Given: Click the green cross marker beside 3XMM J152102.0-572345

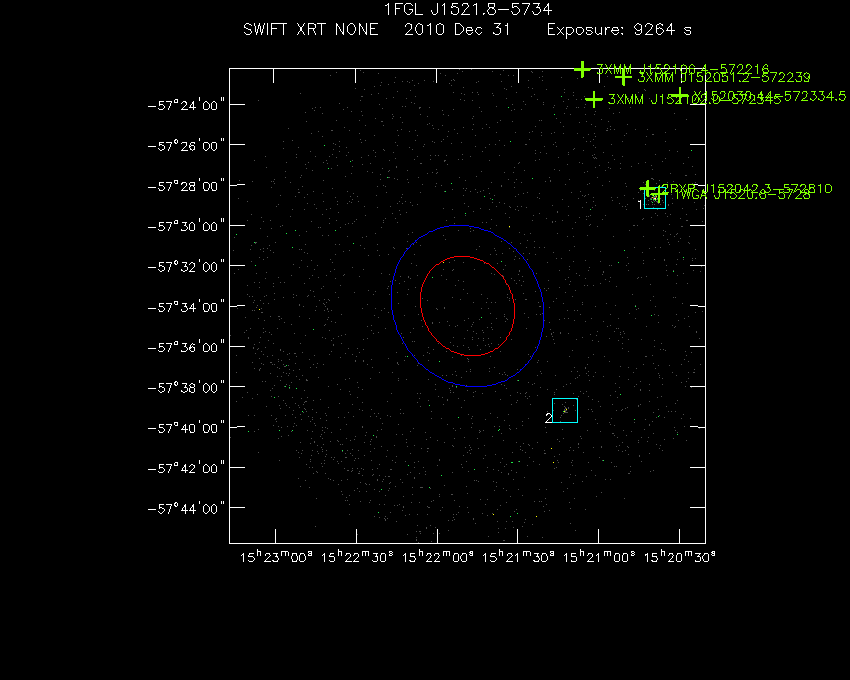Looking at the screenshot, I should click(594, 99).
